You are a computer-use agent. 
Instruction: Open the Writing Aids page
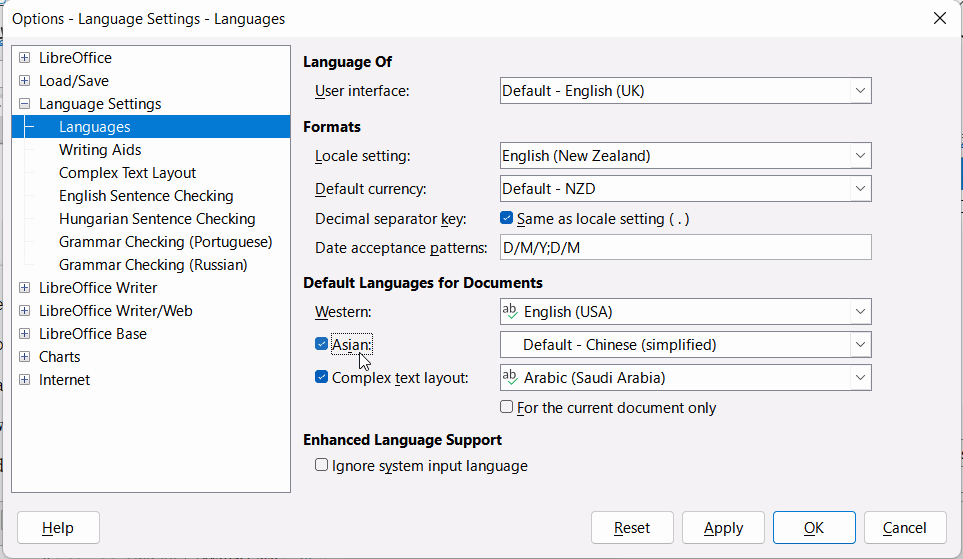point(100,150)
